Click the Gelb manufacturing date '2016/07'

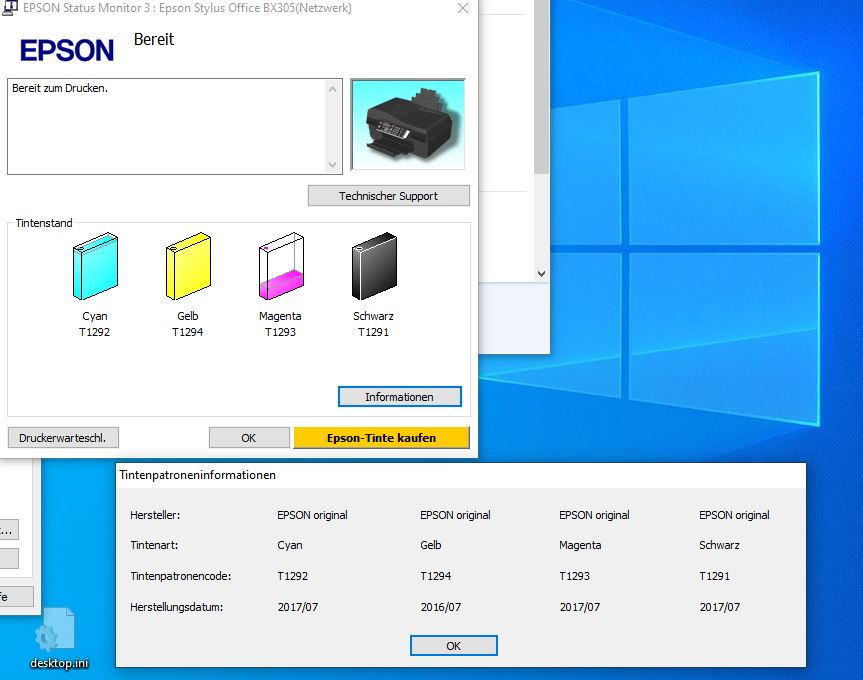pos(441,607)
